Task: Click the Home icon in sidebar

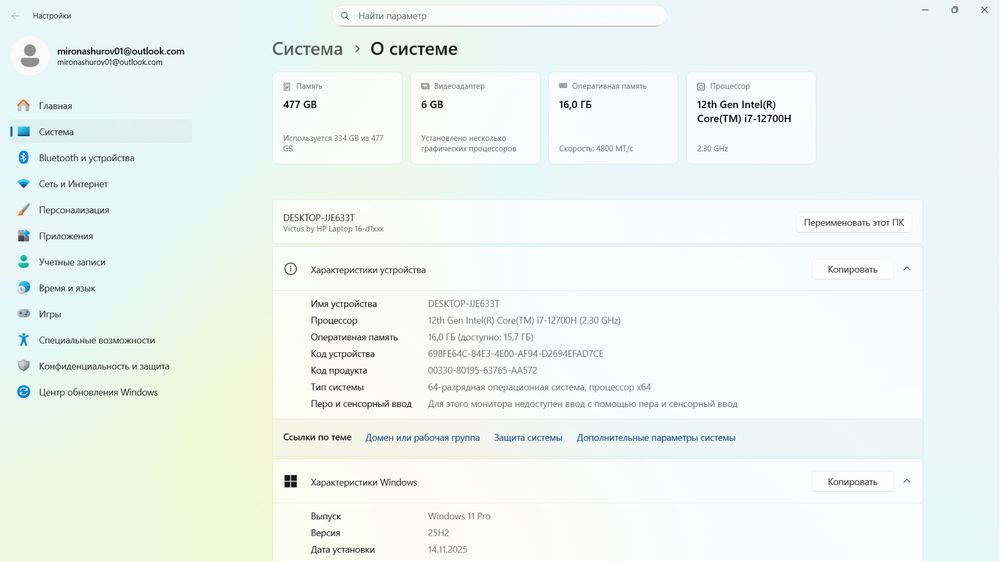Action: tap(24, 106)
